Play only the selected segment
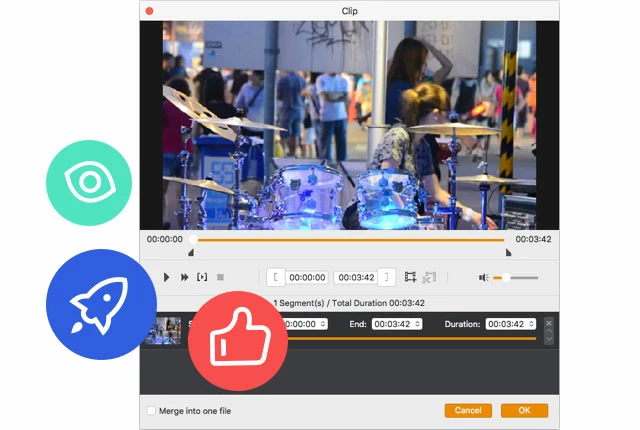 coord(202,277)
